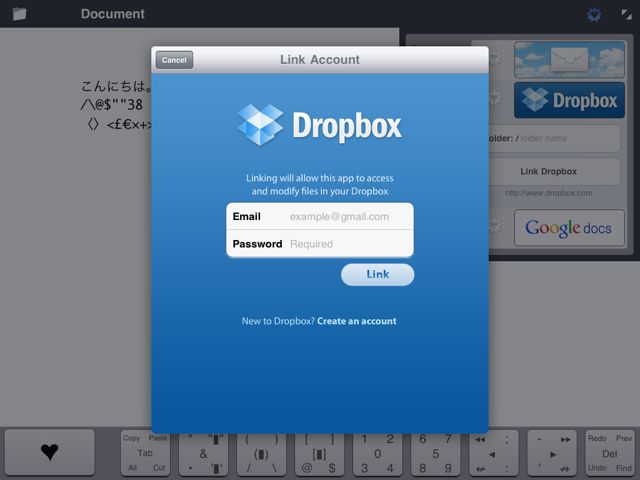Select the Dropbox option in the share panel
The image size is (640, 480).
coord(569,100)
